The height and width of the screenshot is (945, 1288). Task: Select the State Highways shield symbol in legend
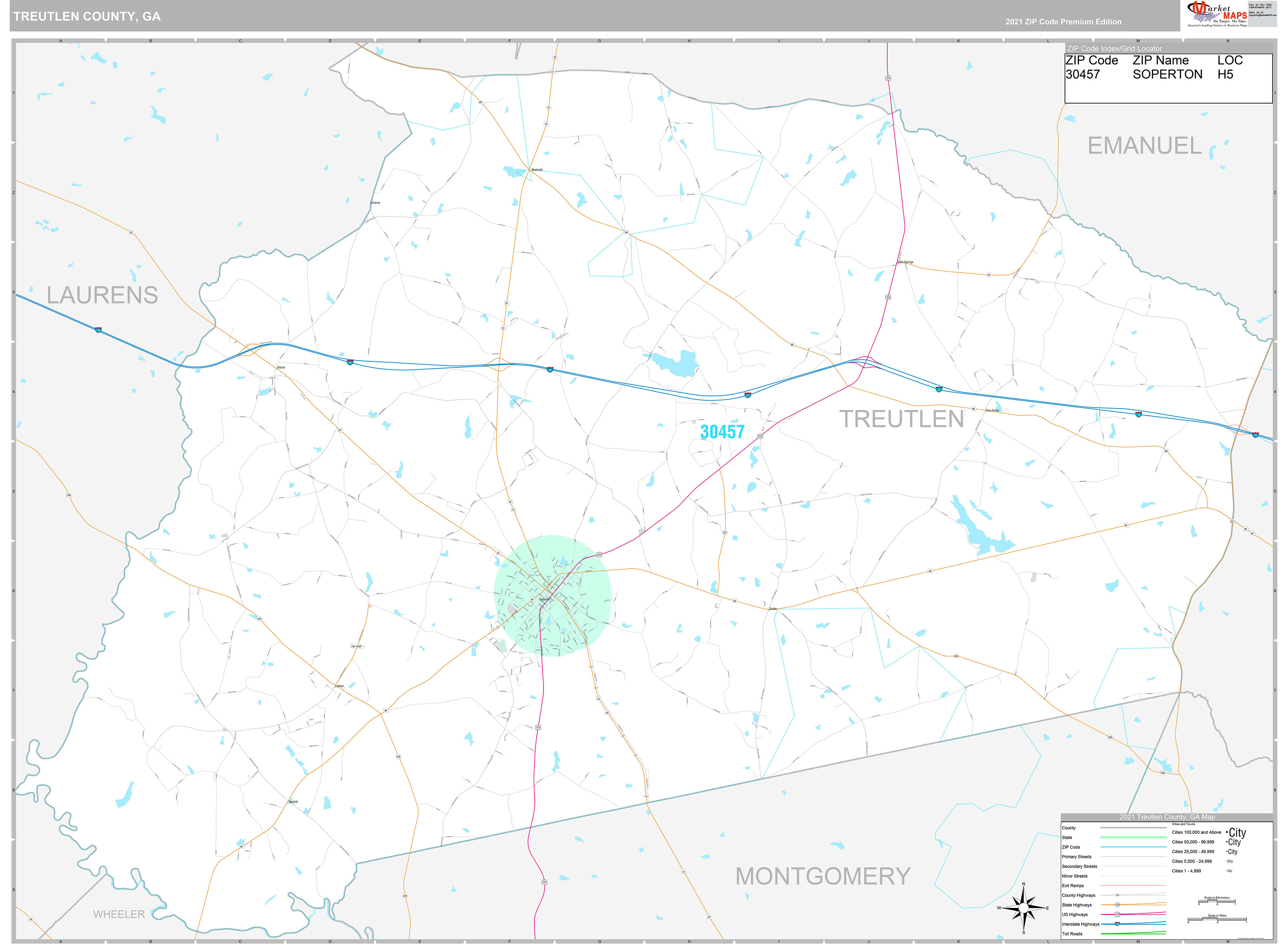[1118, 905]
